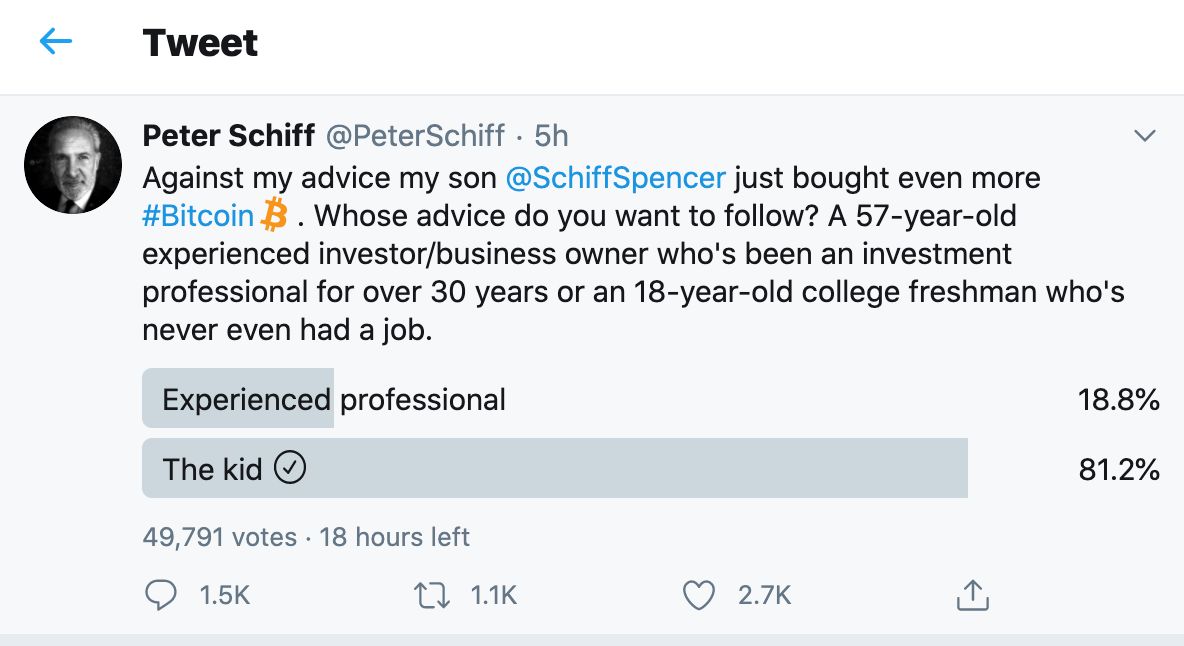Click the Tweet header title
1184x646 pixels.
coord(200,43)
